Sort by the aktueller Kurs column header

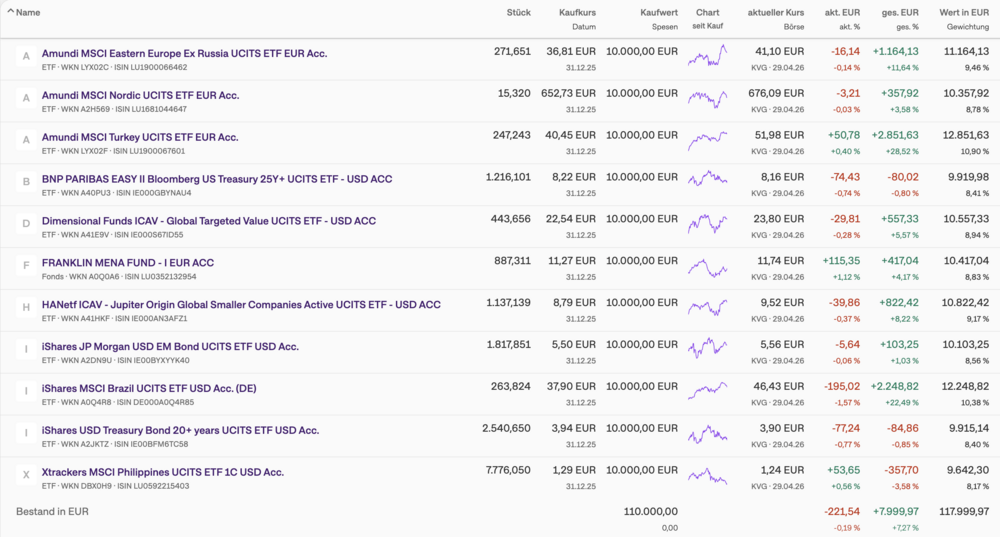click(776, 12)
